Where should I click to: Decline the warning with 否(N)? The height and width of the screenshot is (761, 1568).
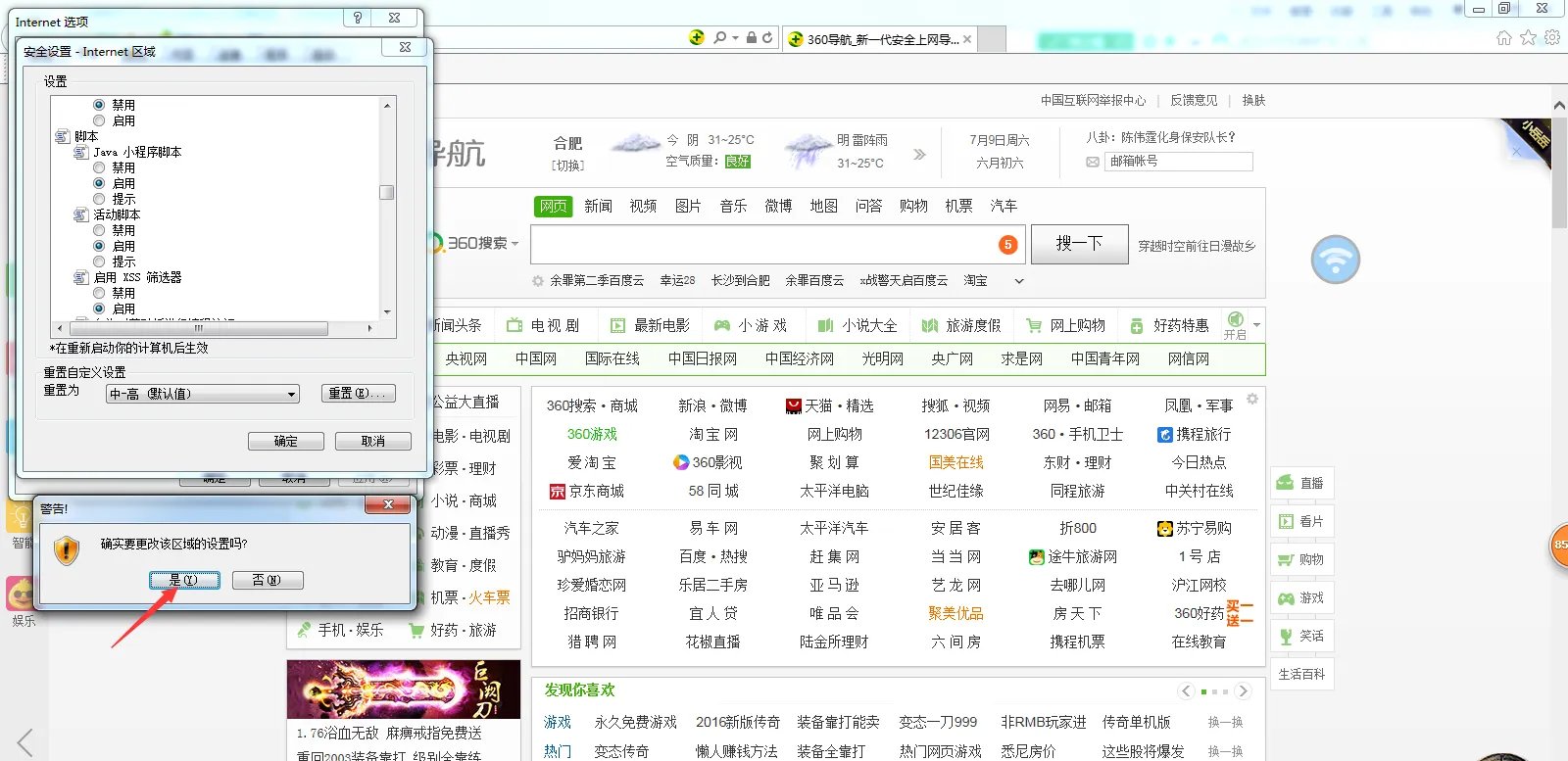pyautogui.click(x=268, y=580)
